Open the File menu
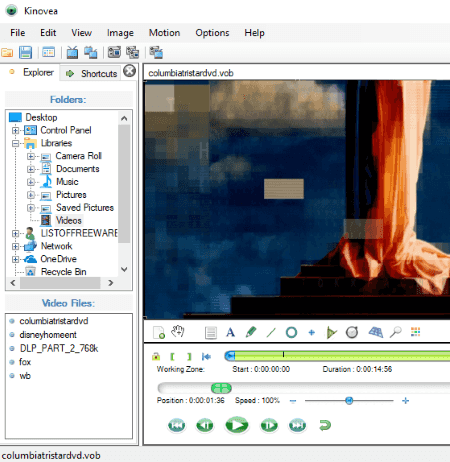Image resolution: width=450 pixels, height=462 pixels. point(17,33)
